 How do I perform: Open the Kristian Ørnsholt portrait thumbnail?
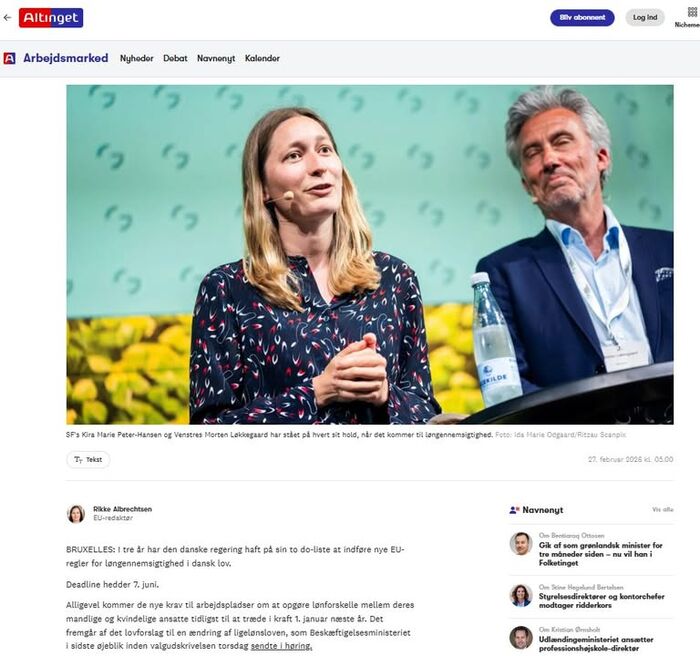tap(521, 637)
